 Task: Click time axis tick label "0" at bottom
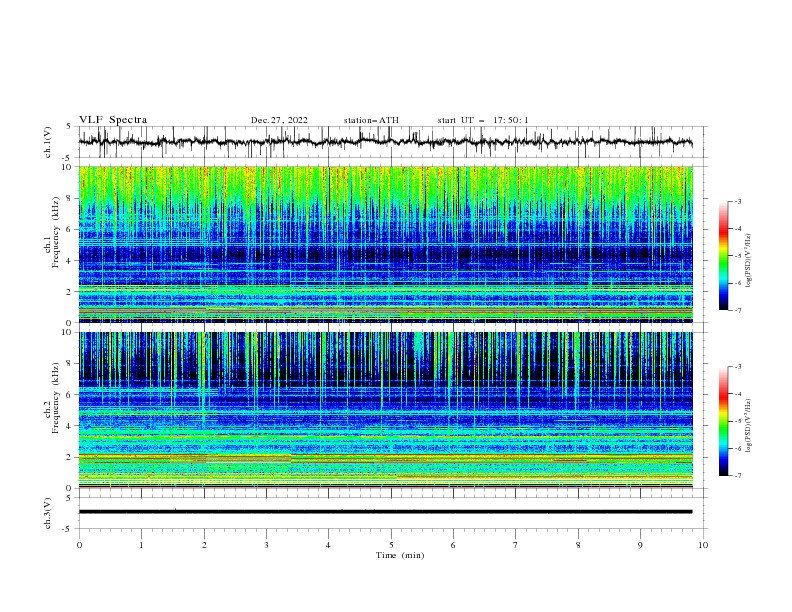coord(79,545)
